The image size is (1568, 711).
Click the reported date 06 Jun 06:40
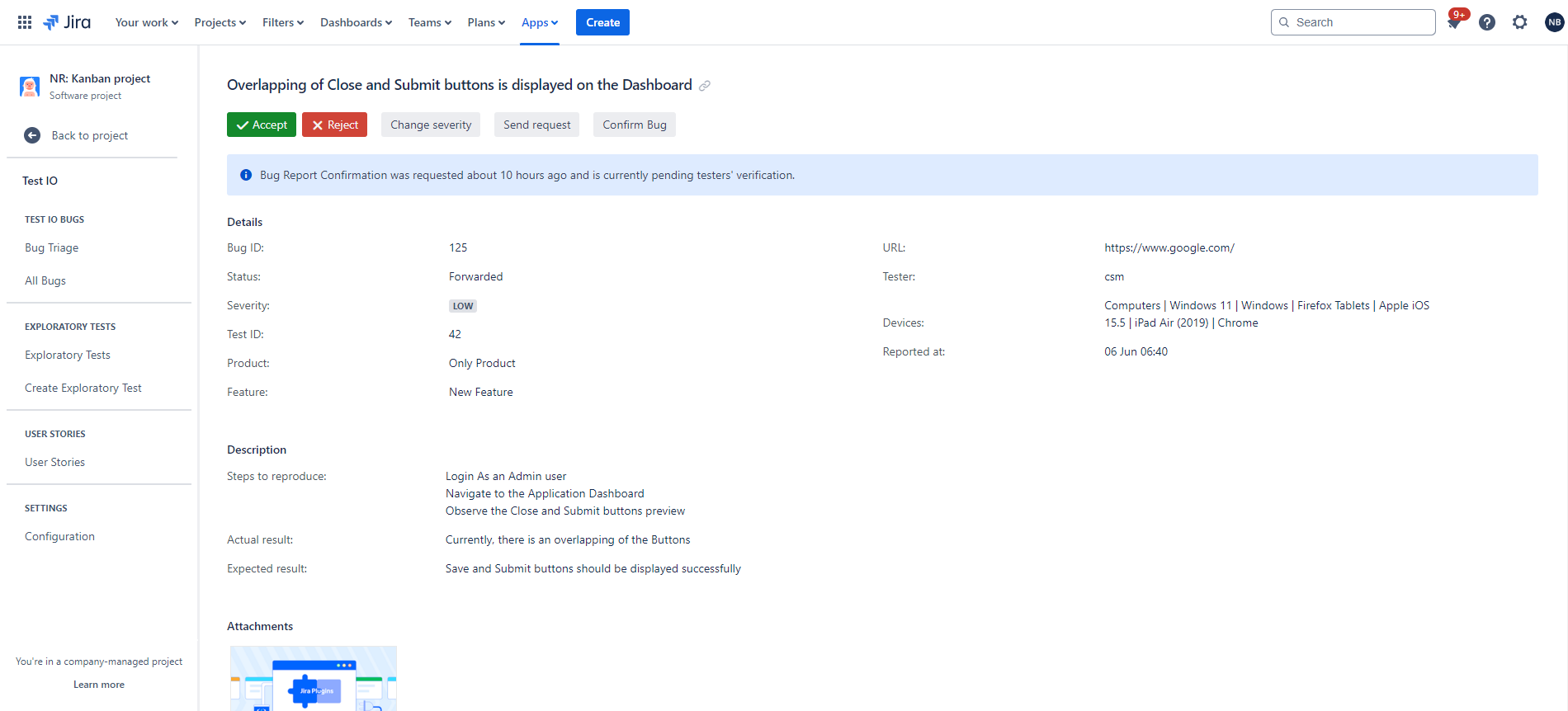point(1136,351)
